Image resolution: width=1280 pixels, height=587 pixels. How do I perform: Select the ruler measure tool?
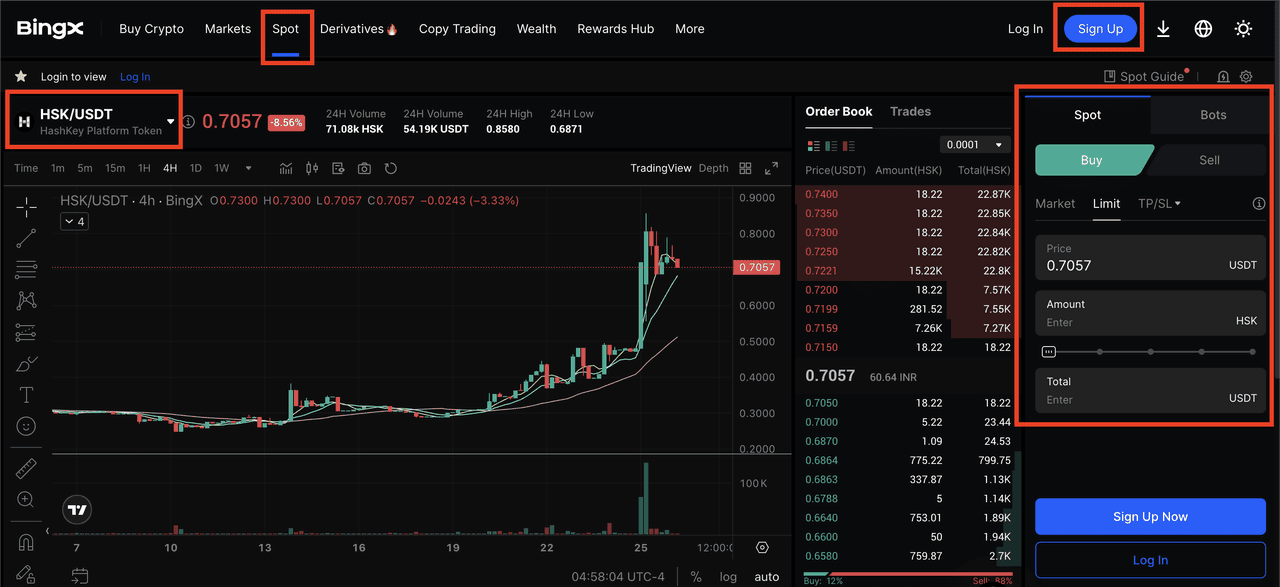click(x=27, y=468)
